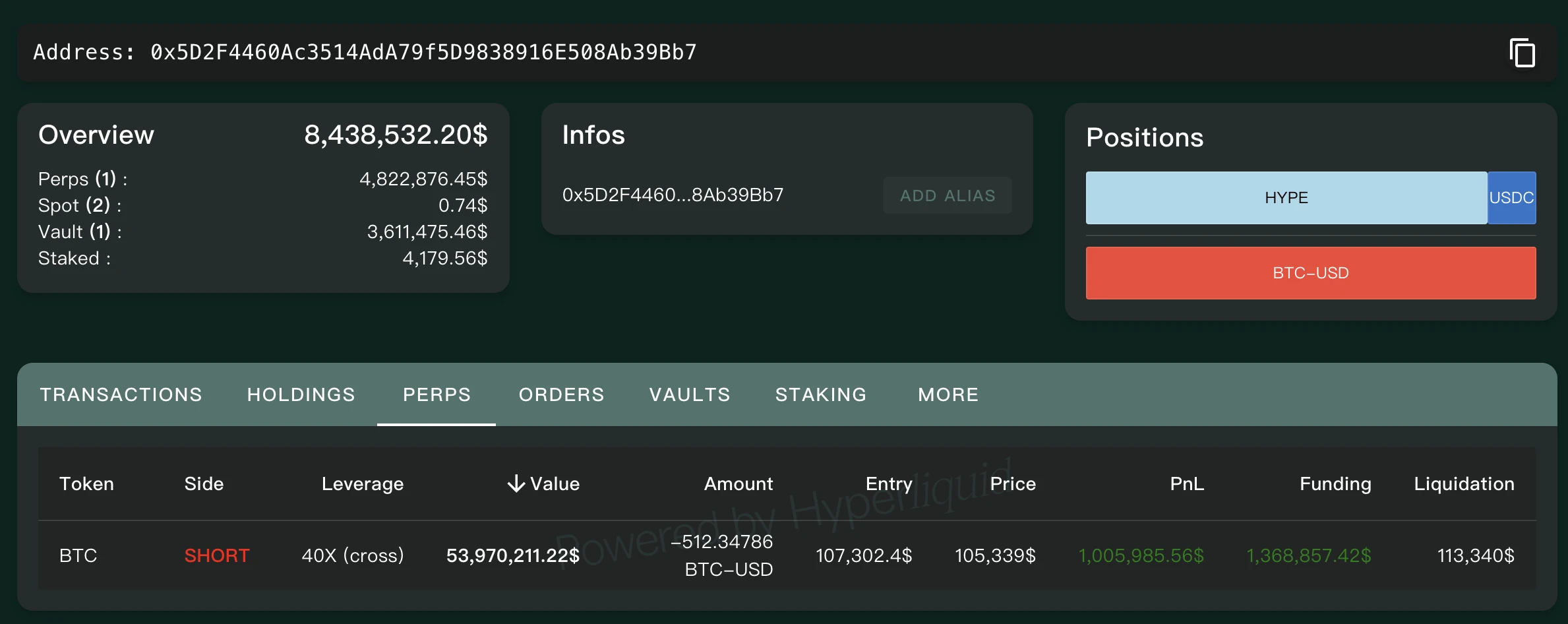Click the Entry column header

pos(888,484)
